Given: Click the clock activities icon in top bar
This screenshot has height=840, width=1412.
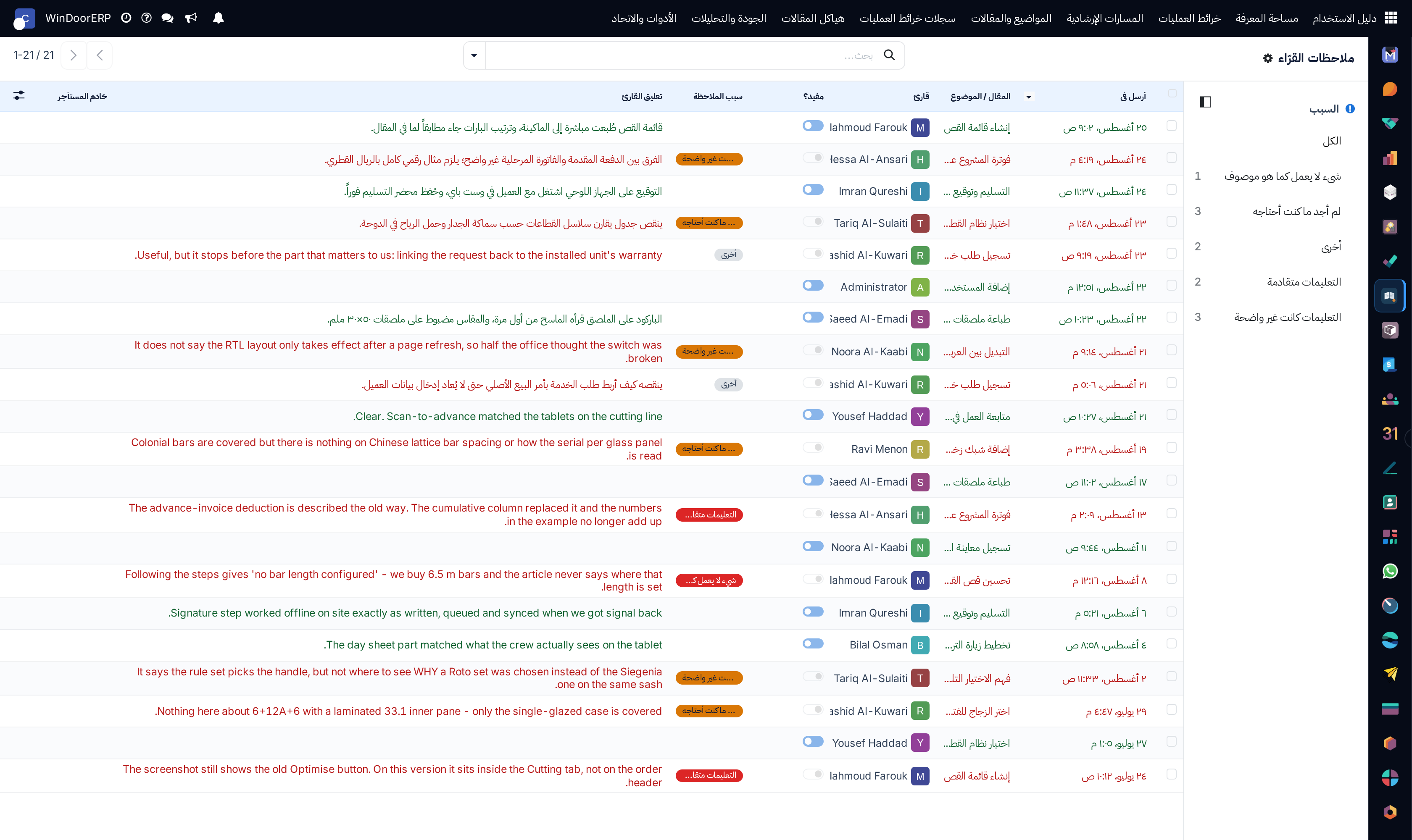Looking at the screenshot, I should pyautogui.click(x=126, y=18).
